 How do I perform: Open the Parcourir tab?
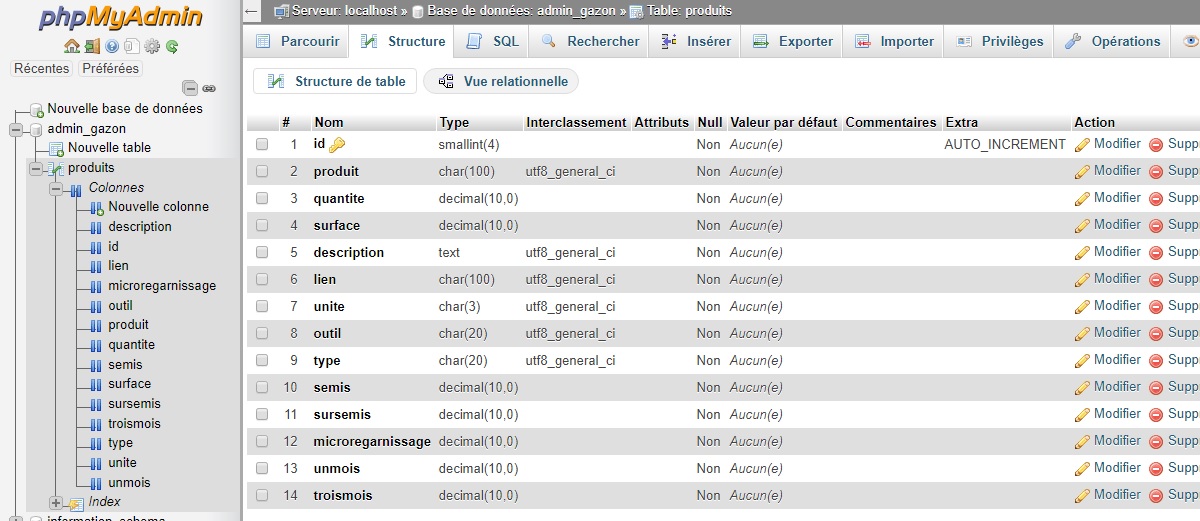point(297,41)
